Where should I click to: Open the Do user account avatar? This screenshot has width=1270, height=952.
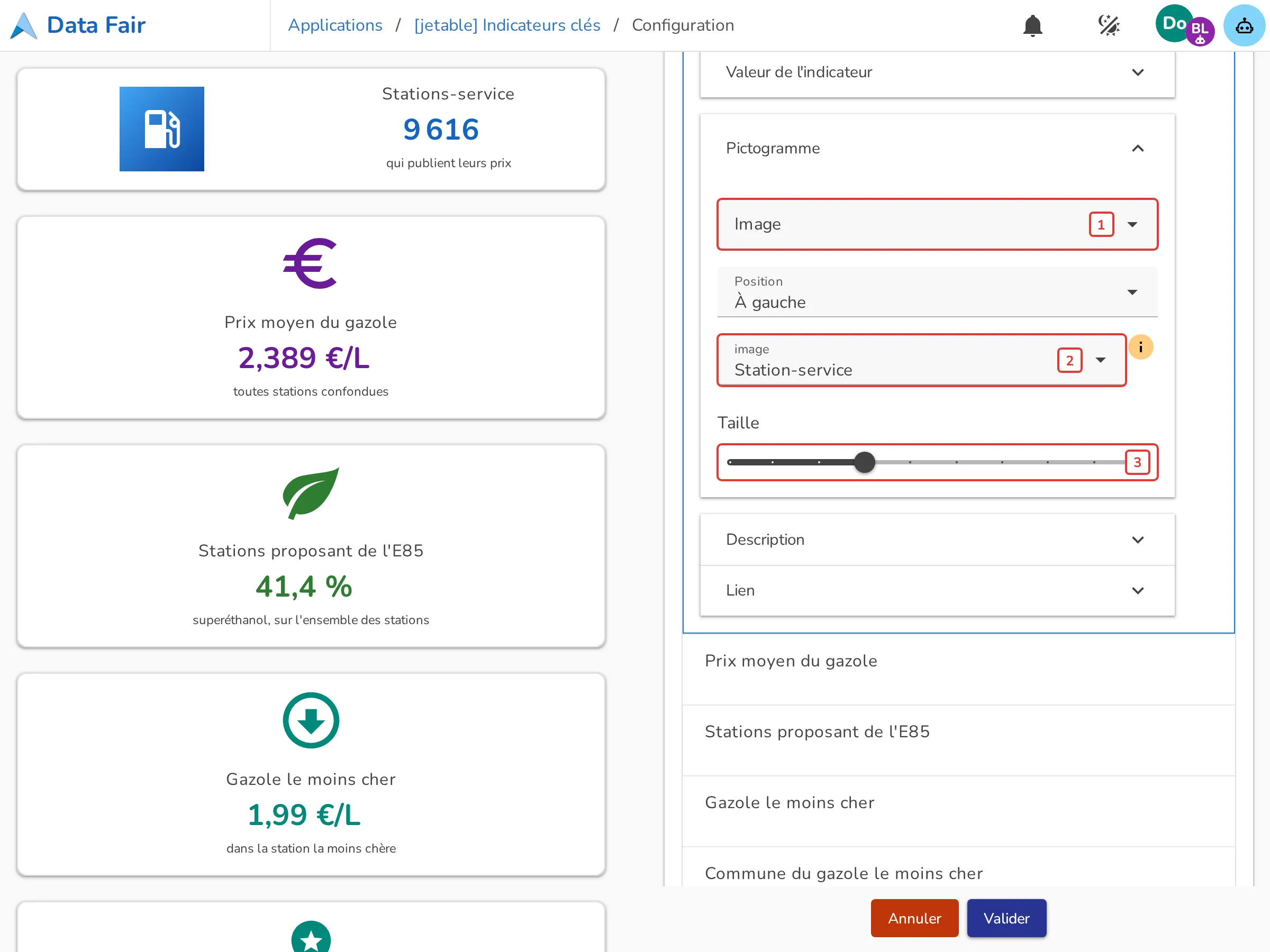[x=1174, y=23]
